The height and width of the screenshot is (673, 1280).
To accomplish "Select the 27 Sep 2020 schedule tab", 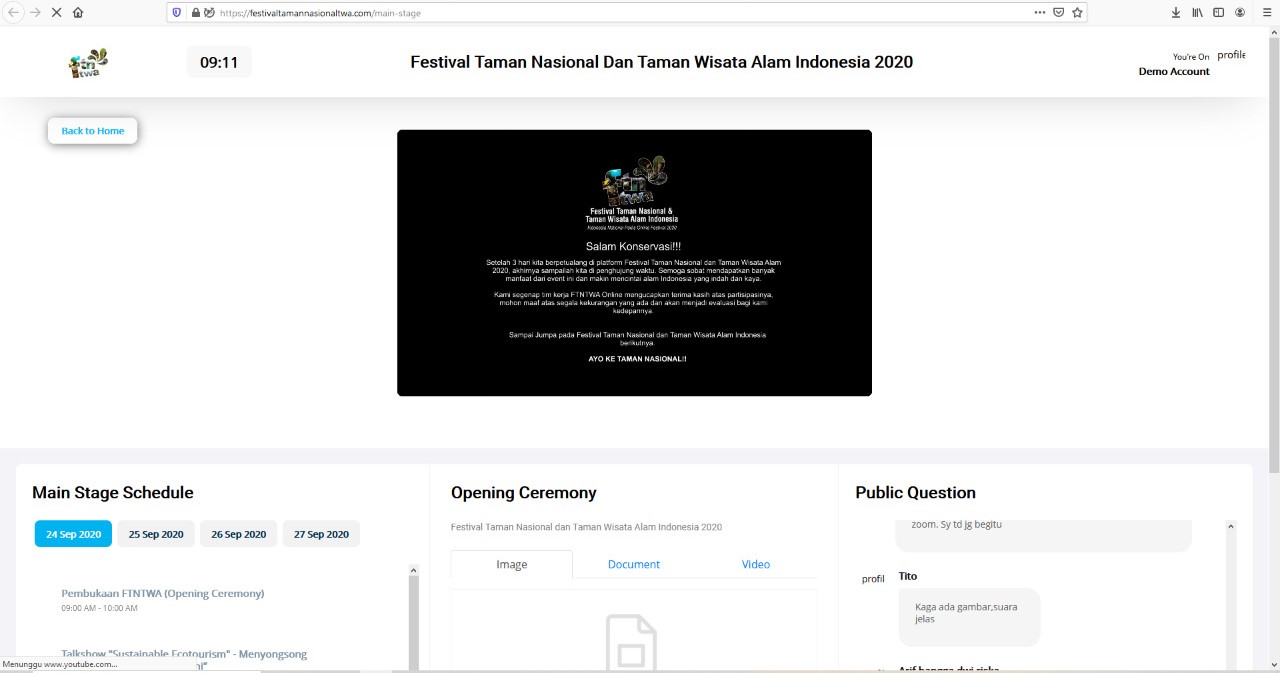I will (x=321, y=534).
